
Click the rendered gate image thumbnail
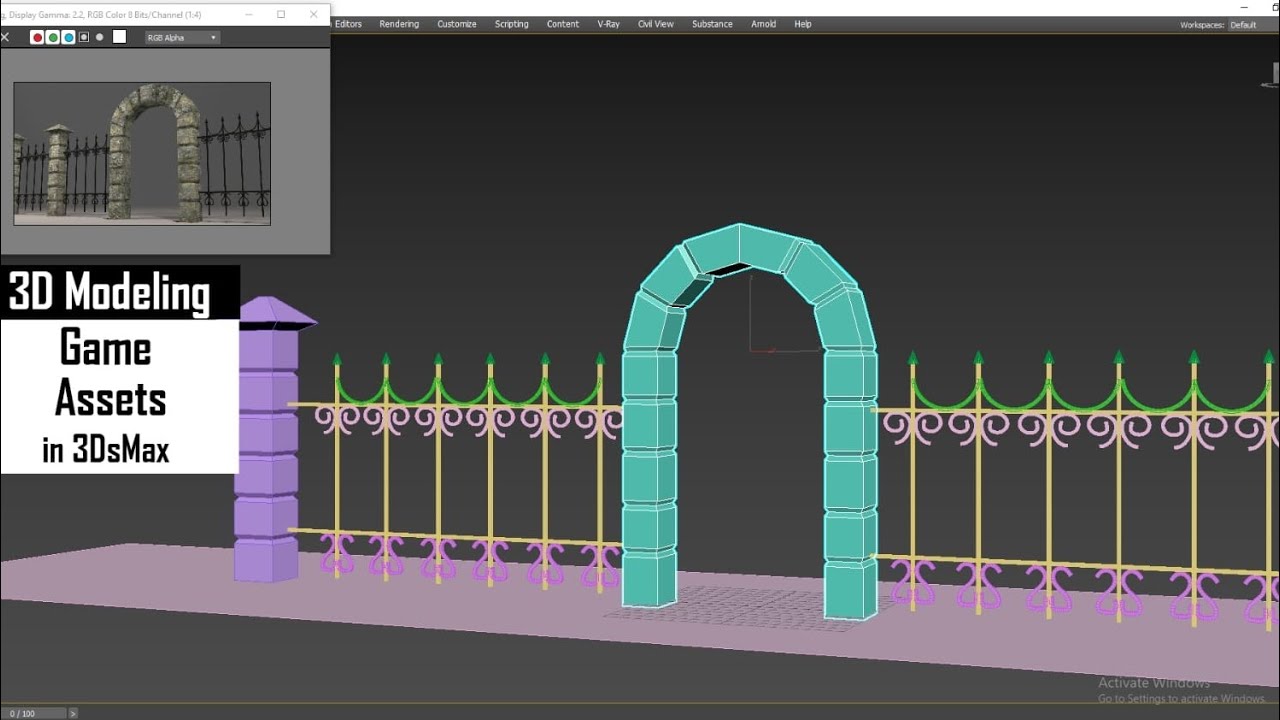click(142, 153)
